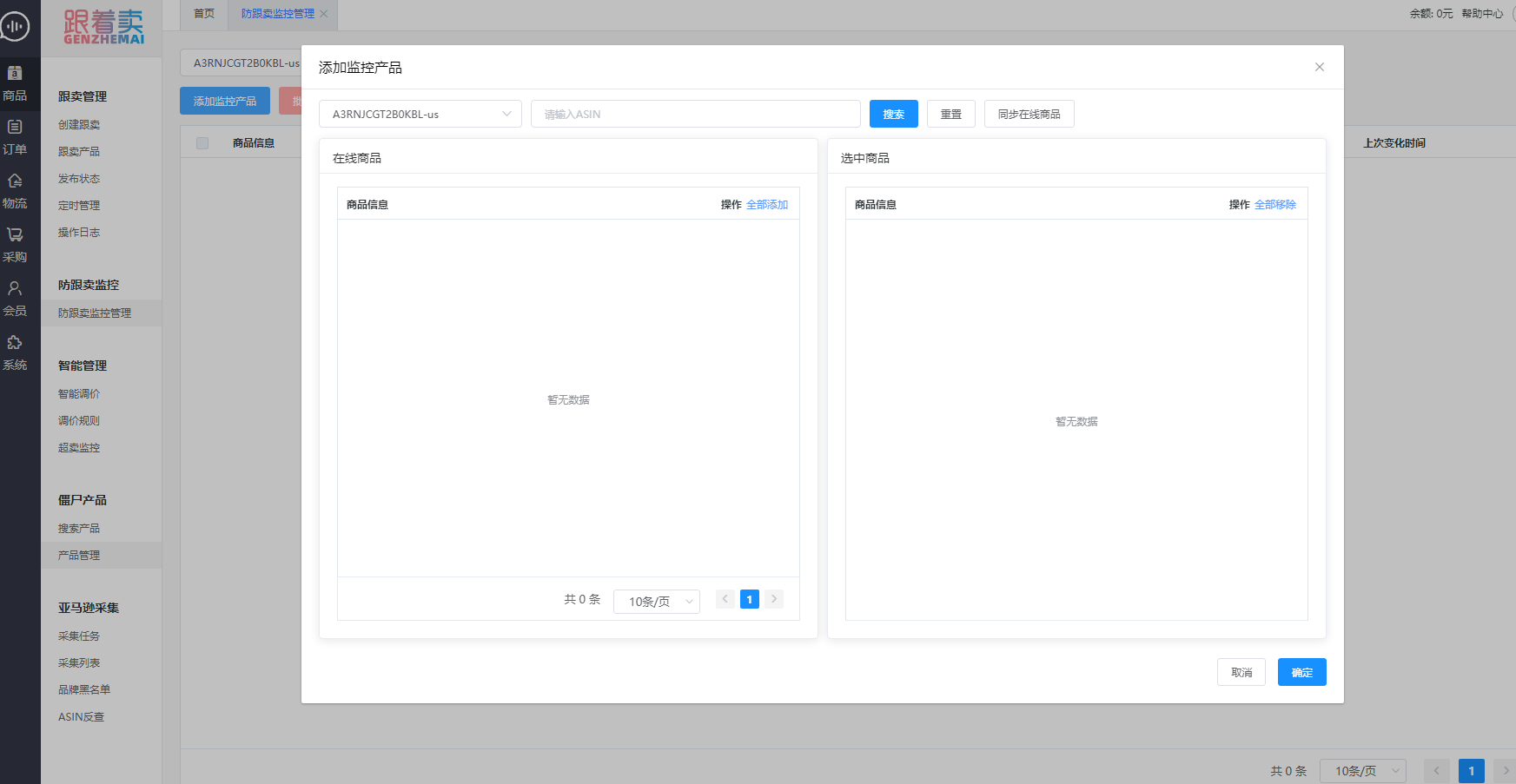Viewport: 1516px width, 784px height.
Task: Toggle the select-all checkbox in background table
Action: 202,143
